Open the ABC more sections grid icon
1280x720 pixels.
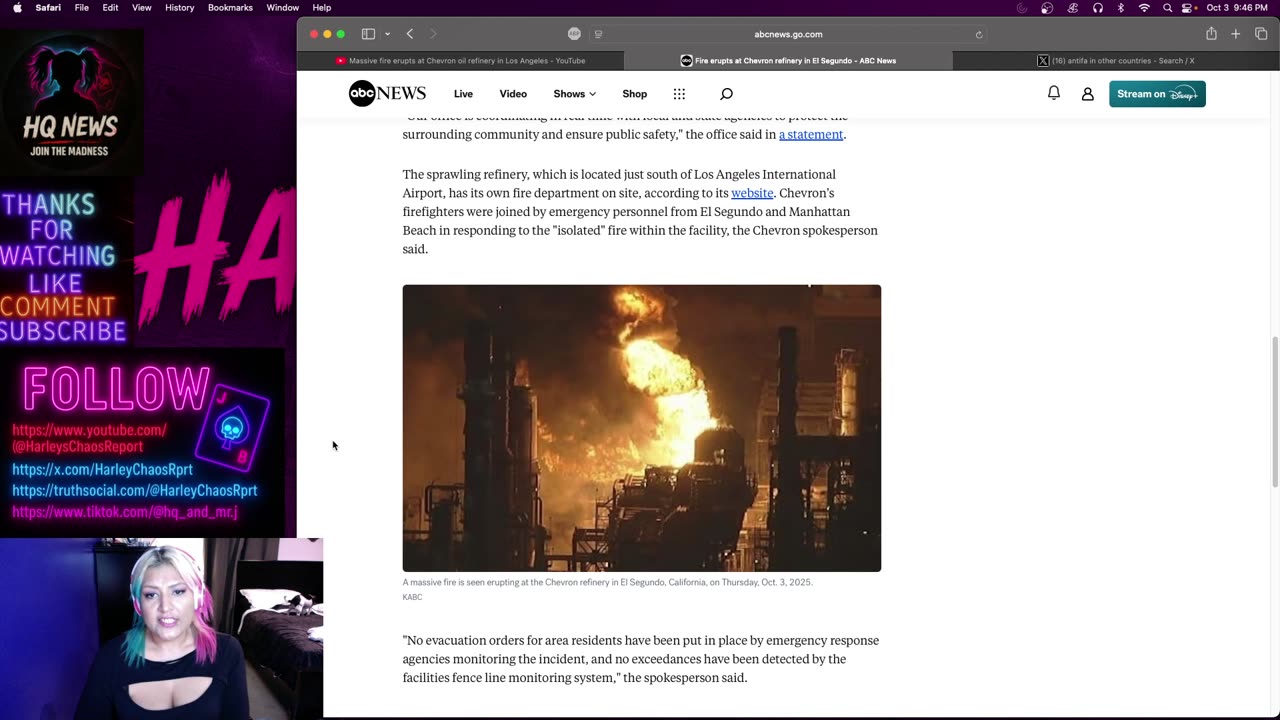[679, 94]
